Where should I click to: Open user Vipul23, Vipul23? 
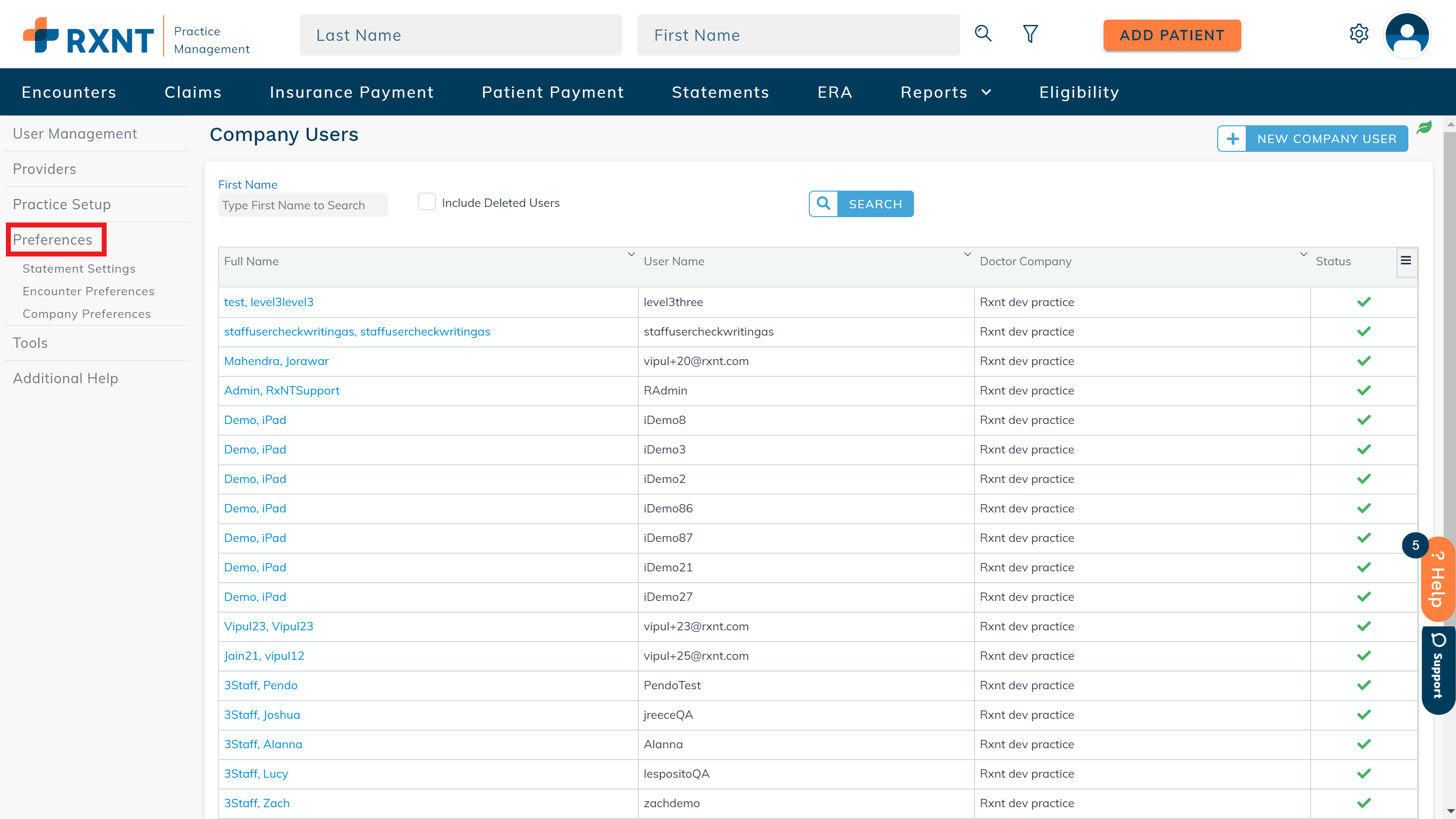point(268,626)
